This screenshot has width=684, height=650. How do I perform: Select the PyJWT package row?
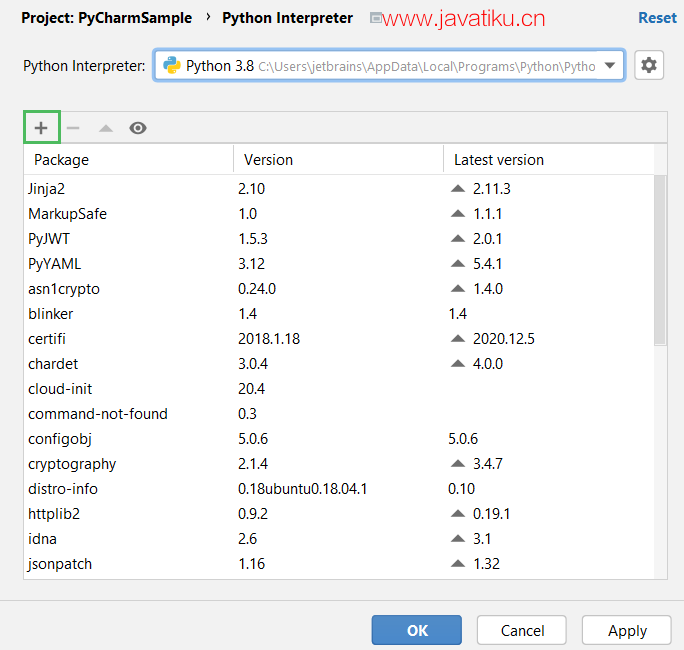339,239
